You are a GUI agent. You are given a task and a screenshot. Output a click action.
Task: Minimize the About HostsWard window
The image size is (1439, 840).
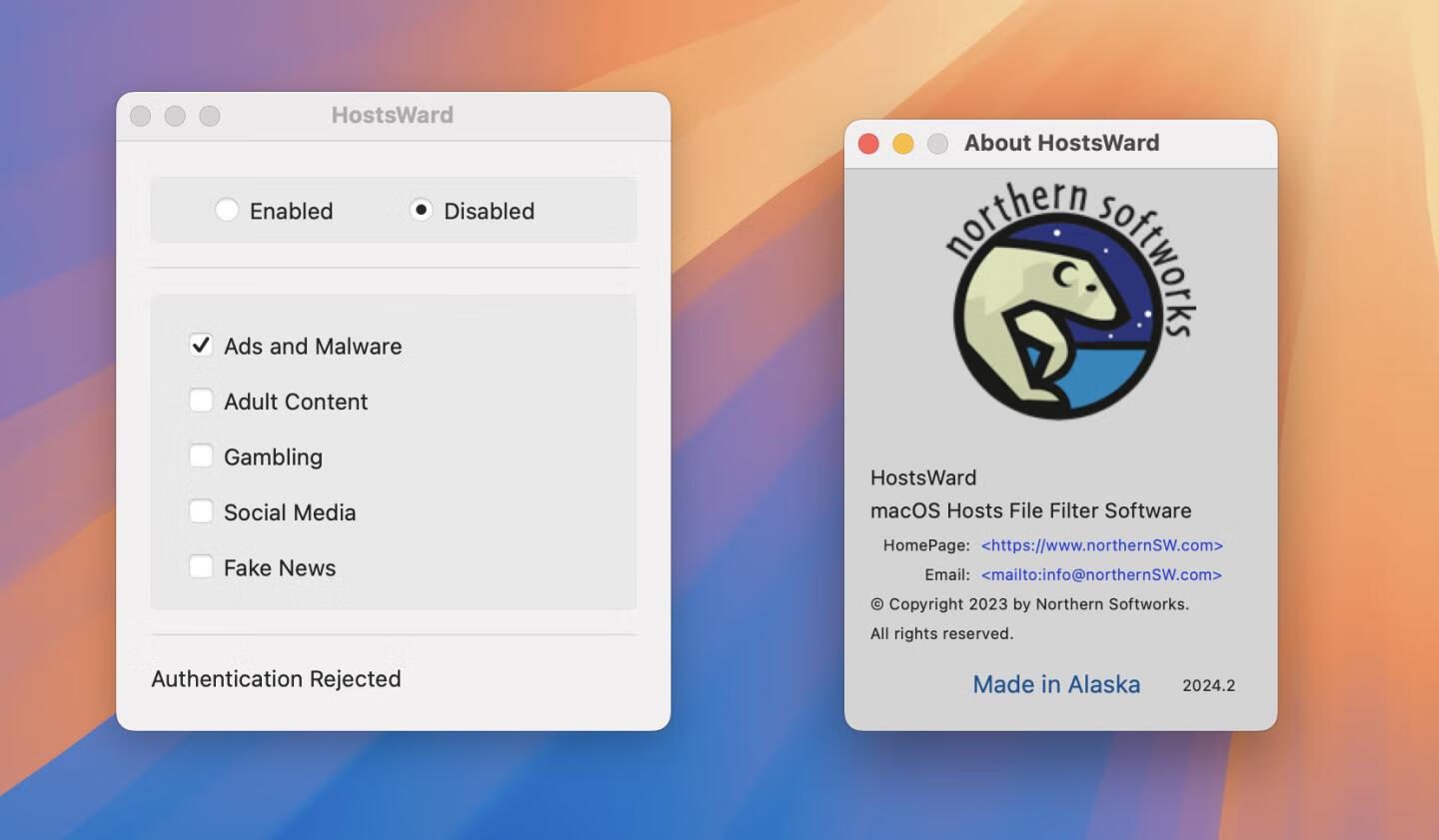pyautogui.click(x=903, y=144)
